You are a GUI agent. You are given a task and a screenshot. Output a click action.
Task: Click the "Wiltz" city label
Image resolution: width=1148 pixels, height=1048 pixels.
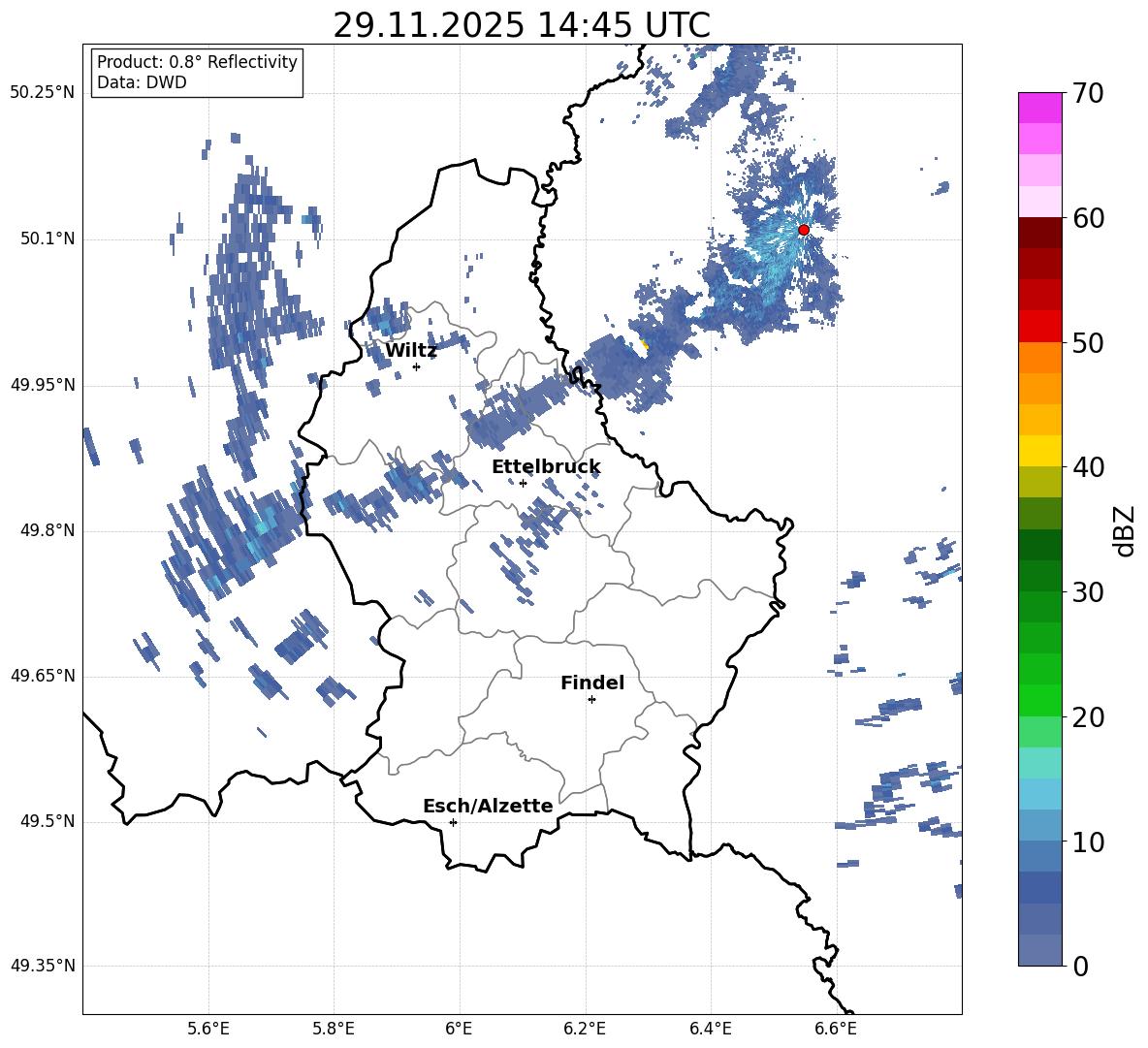(411, 351)
